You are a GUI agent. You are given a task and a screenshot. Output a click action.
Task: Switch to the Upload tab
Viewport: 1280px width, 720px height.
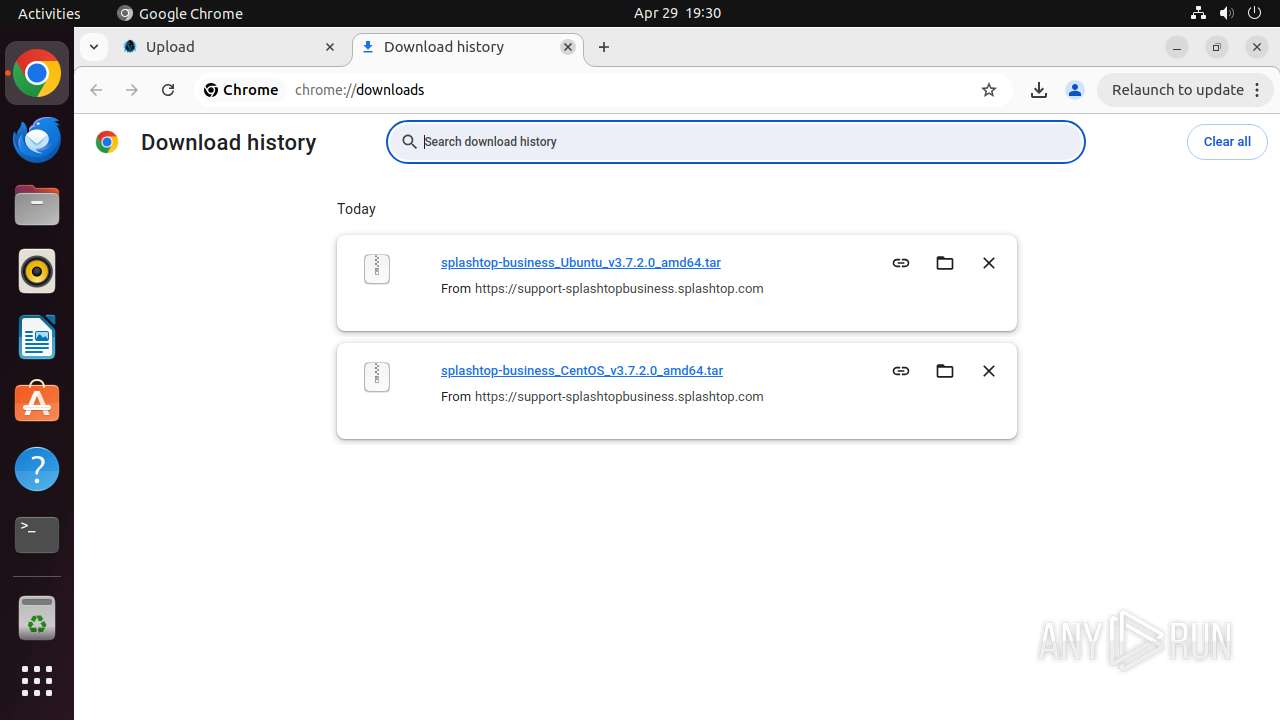click(229, 47)
